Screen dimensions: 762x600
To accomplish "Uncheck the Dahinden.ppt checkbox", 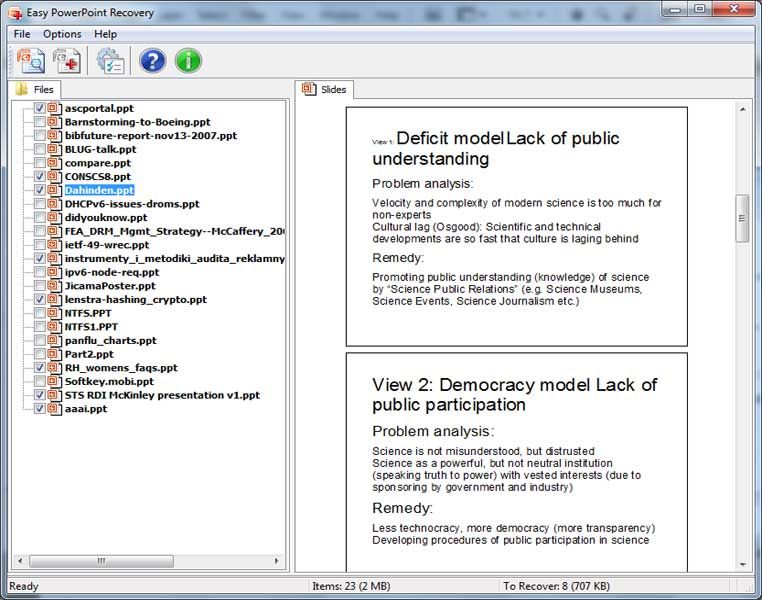I will point(40,189).
